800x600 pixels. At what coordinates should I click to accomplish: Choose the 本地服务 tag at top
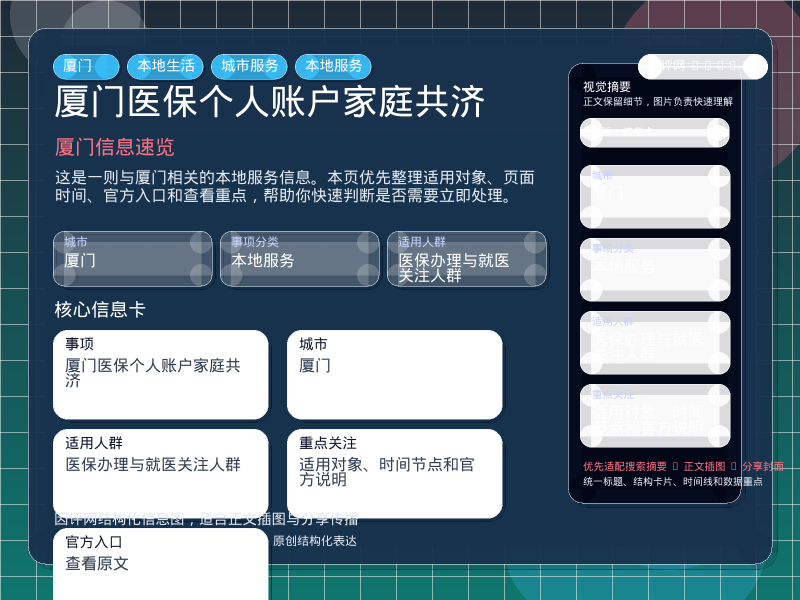tap(333, 66)
